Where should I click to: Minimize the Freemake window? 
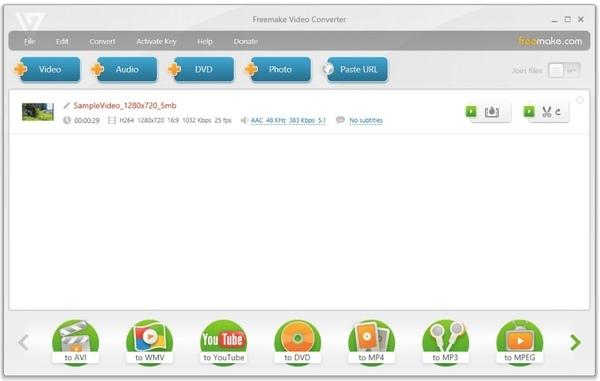point(554,20)
